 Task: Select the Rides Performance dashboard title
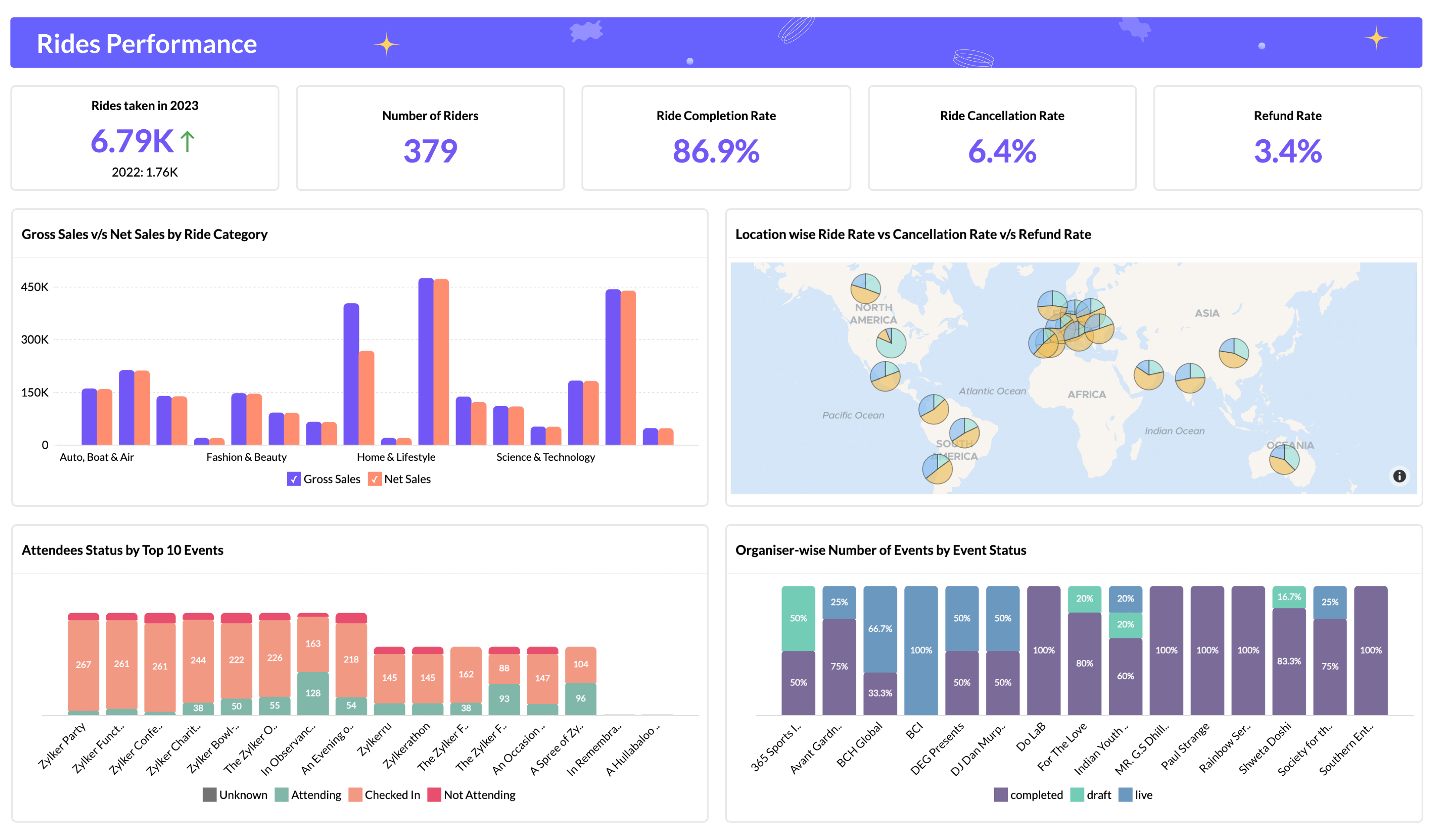point(147,43)
